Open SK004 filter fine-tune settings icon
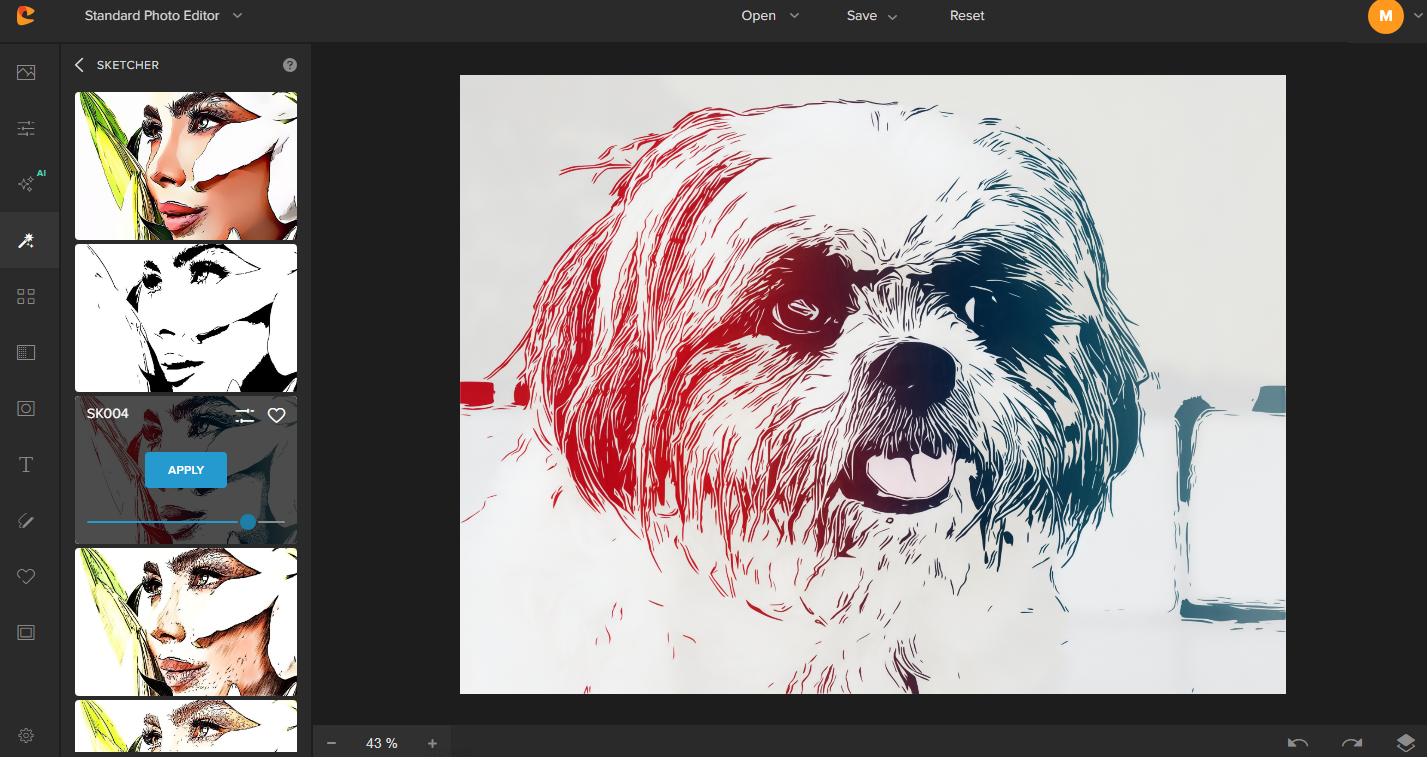The width and height of the screenshot is (1427, 757). click(x=245, y=415)
